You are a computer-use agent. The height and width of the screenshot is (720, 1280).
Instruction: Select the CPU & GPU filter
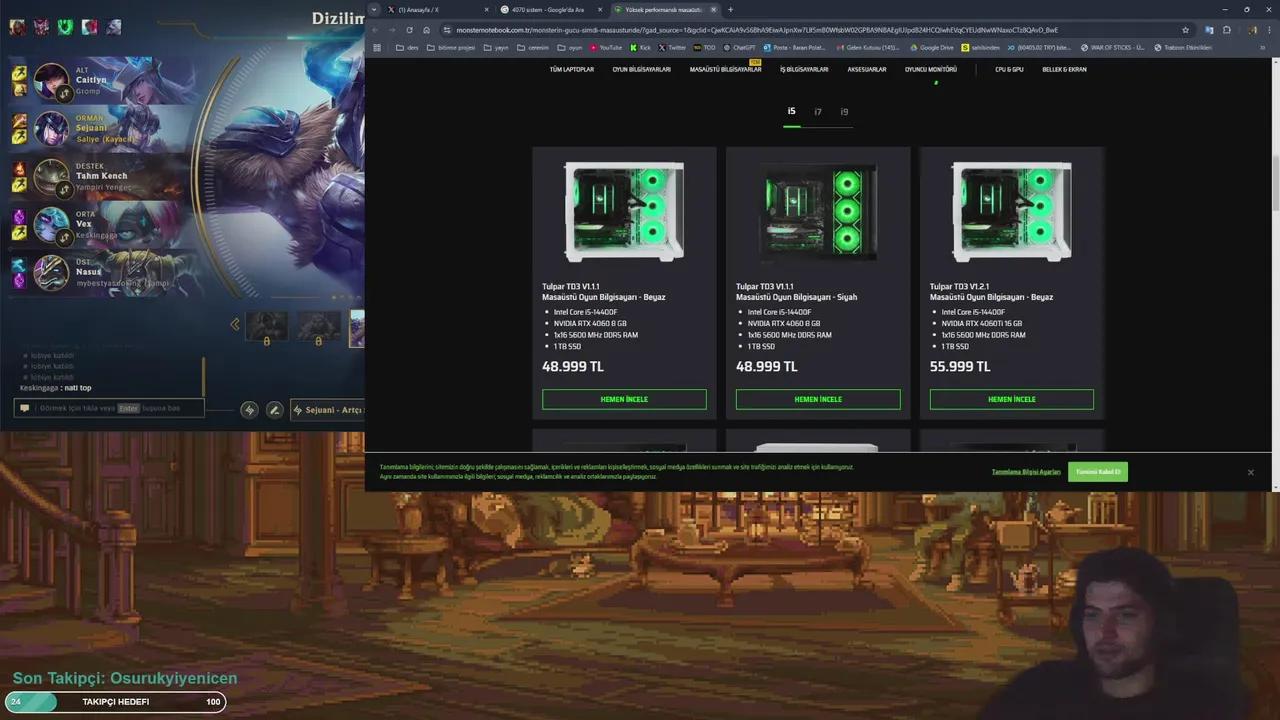[1009, 70]
